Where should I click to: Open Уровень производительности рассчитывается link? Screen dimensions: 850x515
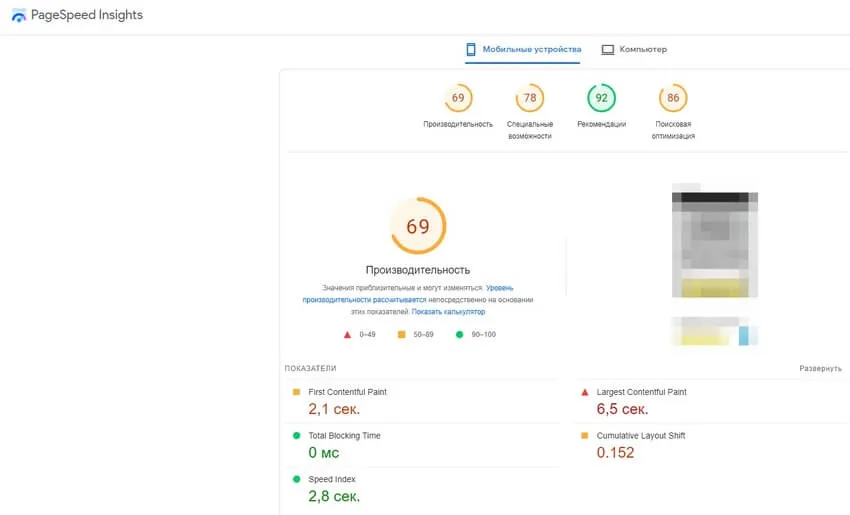[364, 299]
